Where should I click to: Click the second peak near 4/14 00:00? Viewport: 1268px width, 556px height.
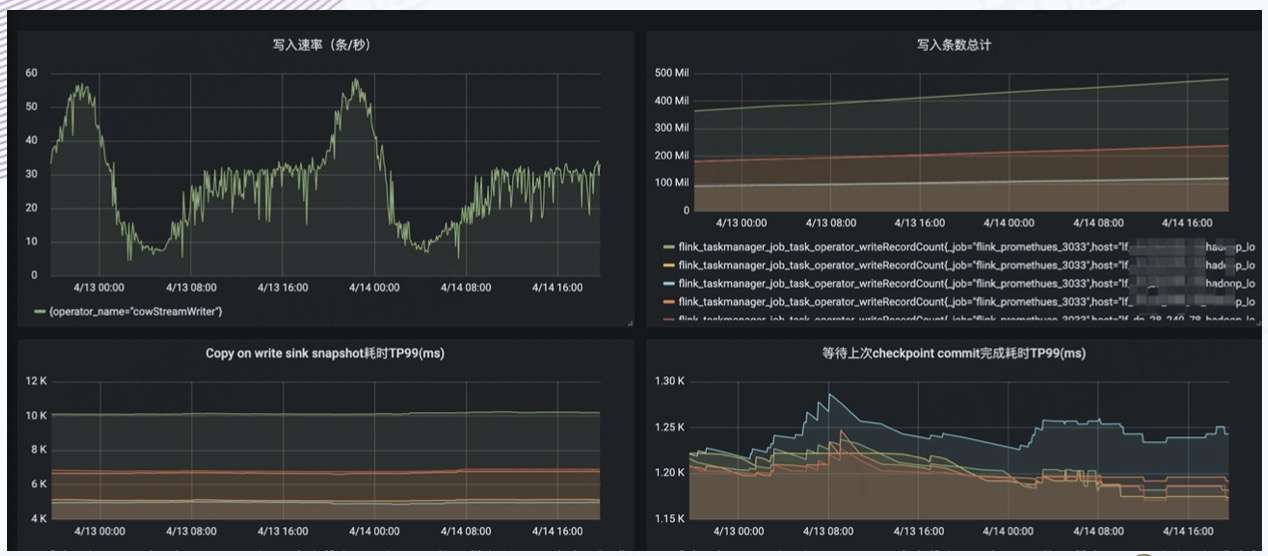coord(356,82)
